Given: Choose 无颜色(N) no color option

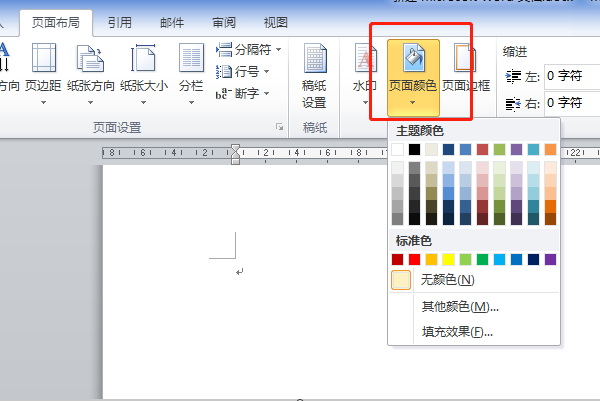Looking at the screenshot, I should (x=474, y=280).
